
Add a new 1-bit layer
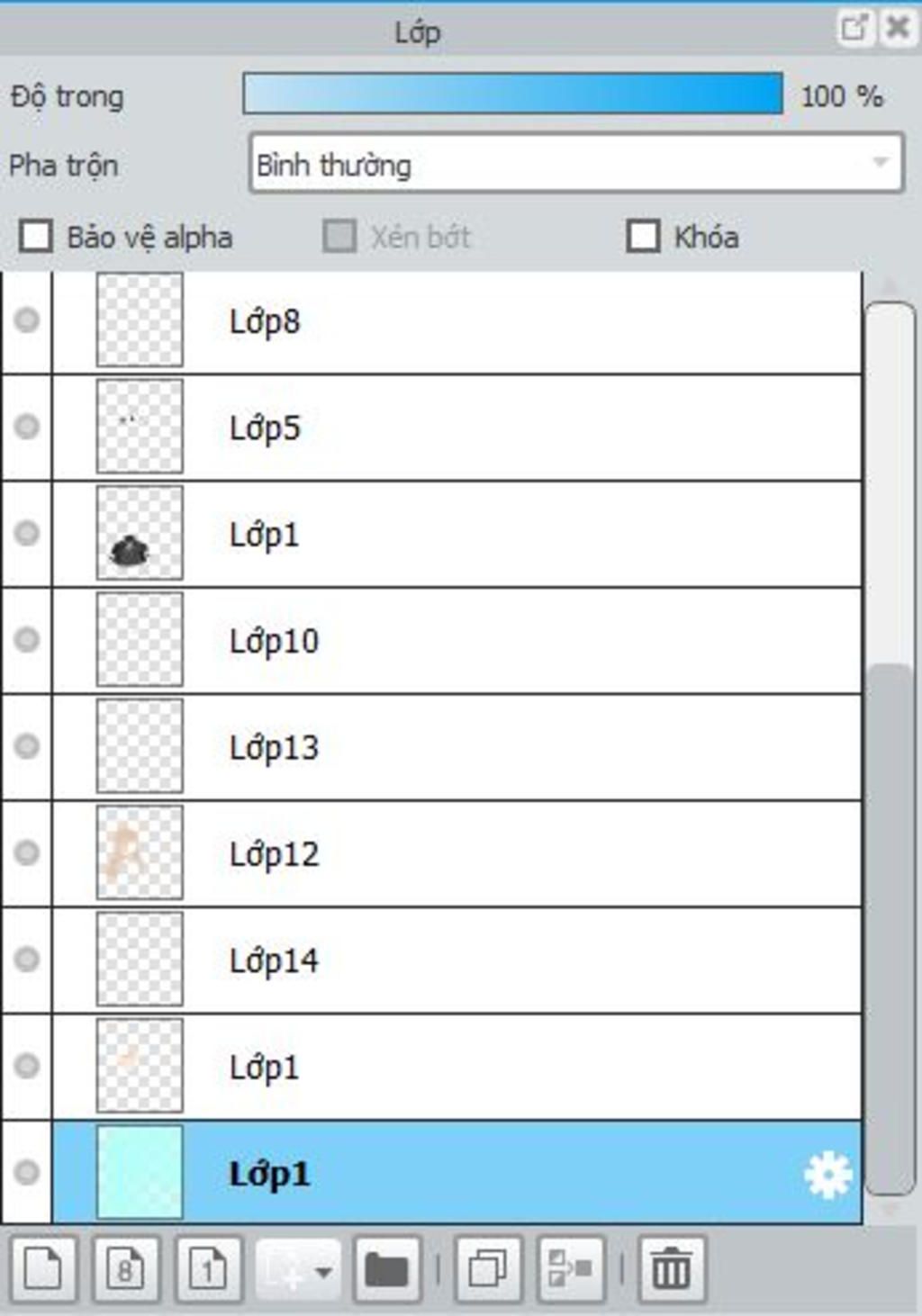point(208,1270)
